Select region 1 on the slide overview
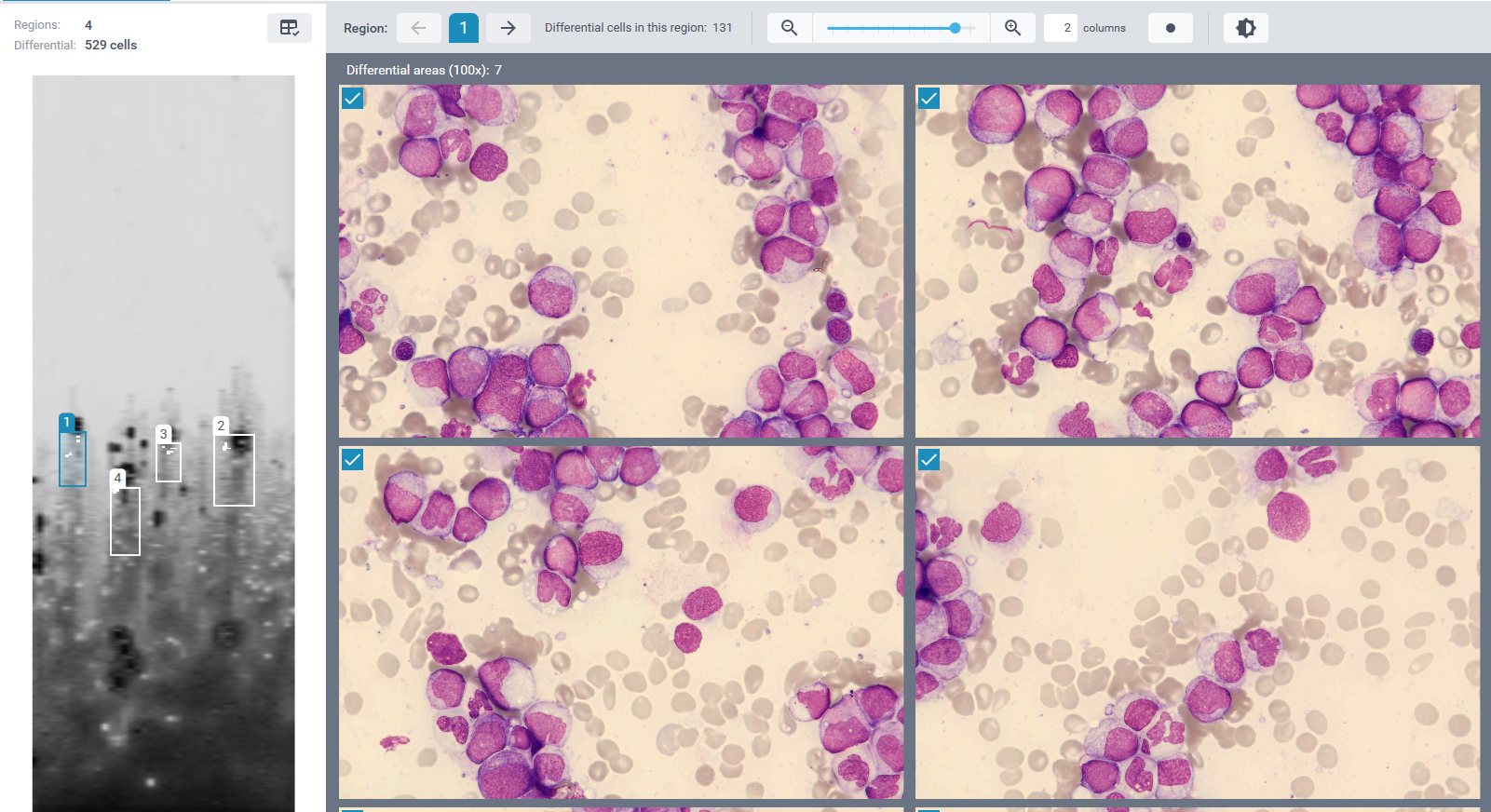The height and width of the screenshot is (812, 1491). coord(73,458)
